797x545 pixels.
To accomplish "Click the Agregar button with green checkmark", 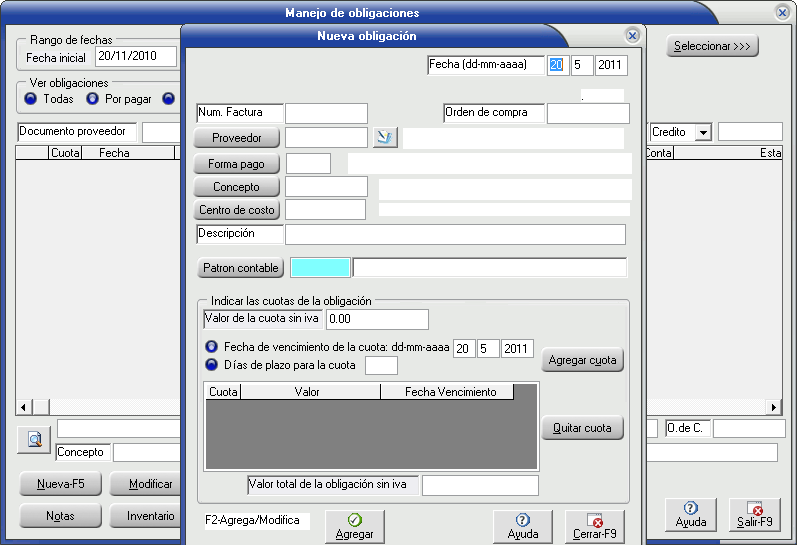I will [354, 526].
